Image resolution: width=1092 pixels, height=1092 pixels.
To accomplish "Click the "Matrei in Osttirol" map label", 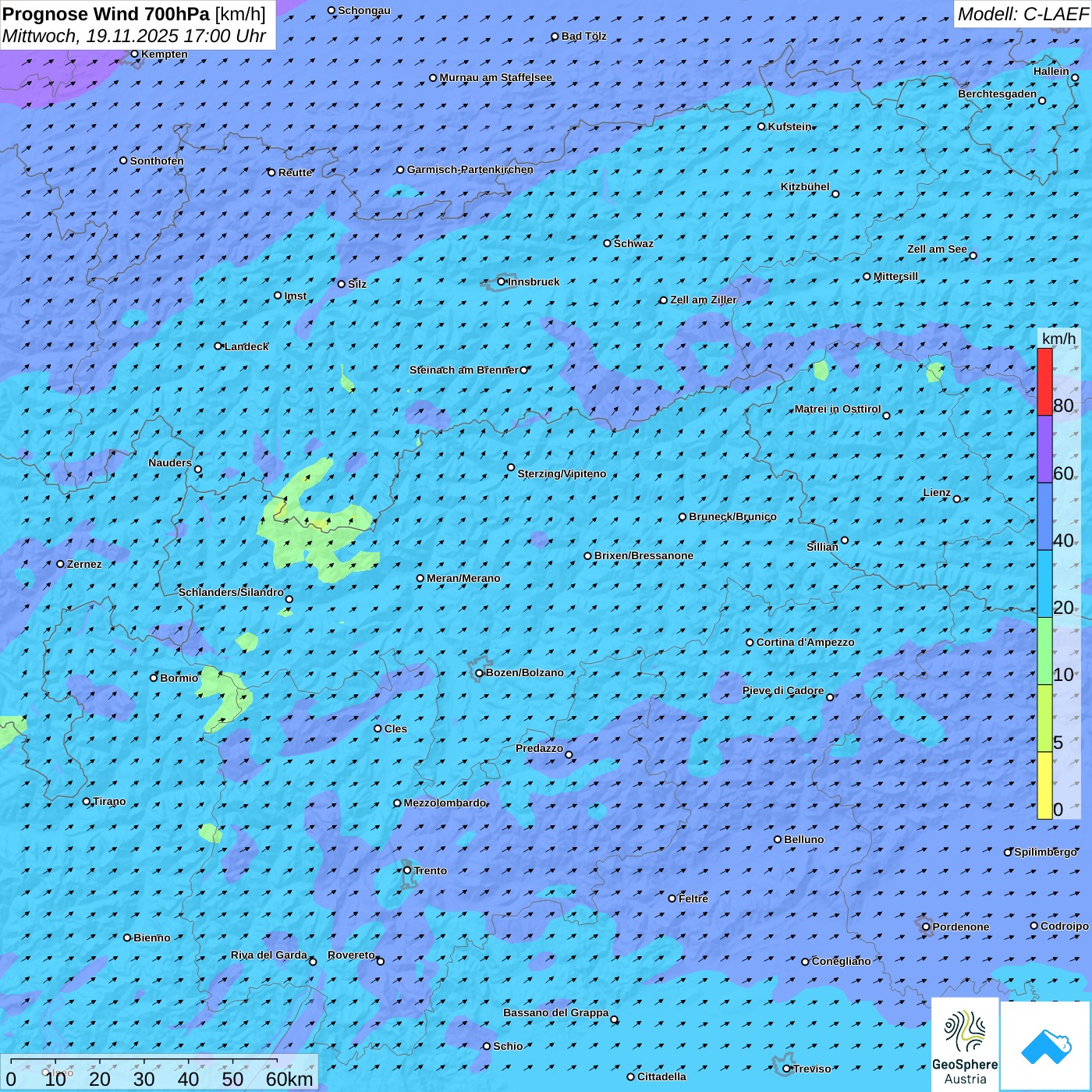I will (838, 409).
